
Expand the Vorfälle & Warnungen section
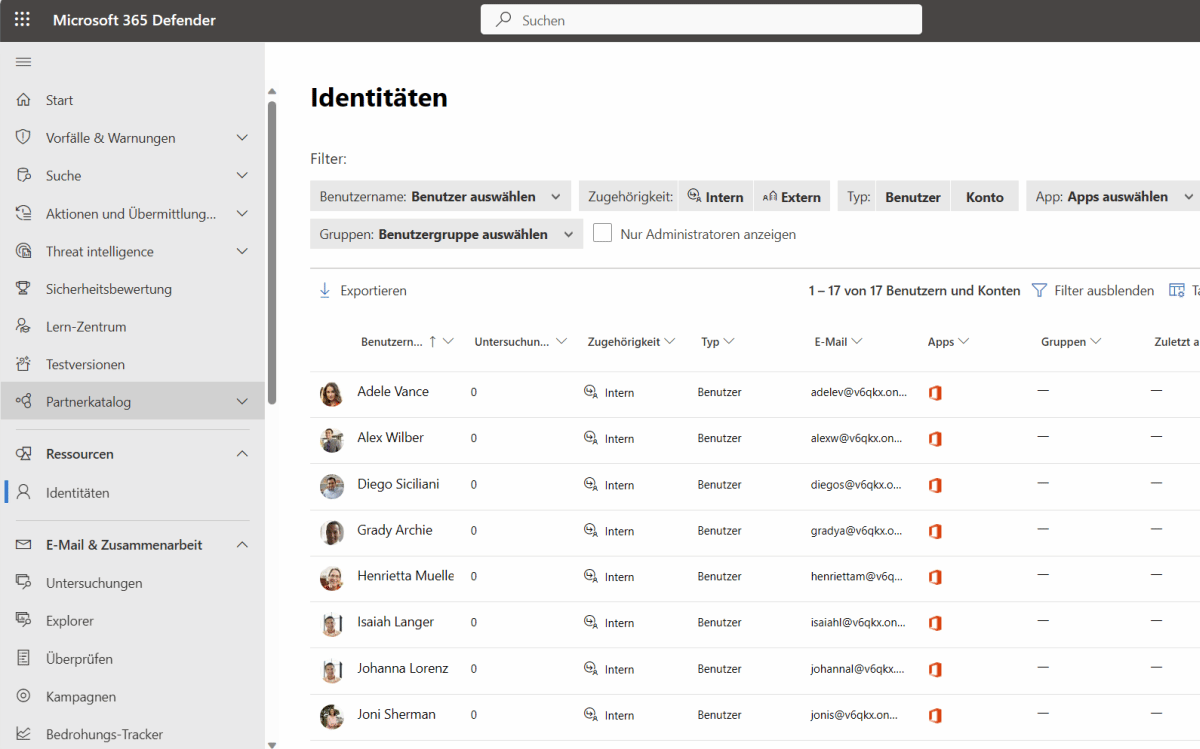(x=241, y=138)
